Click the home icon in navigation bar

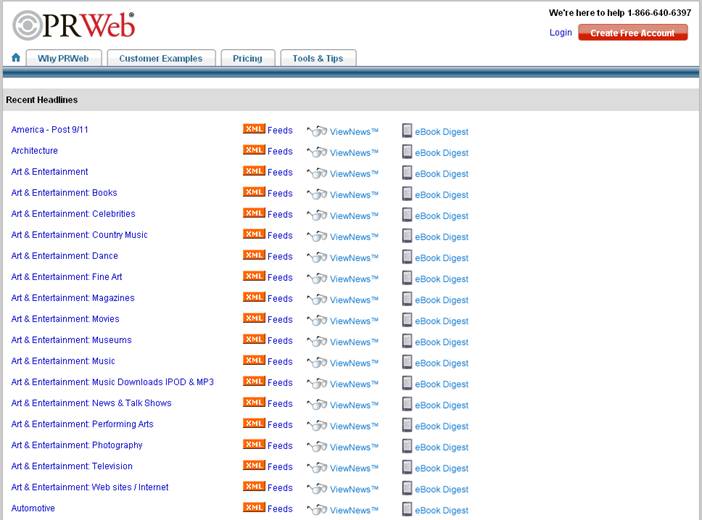pyautogui.click(x=16, y=58)
